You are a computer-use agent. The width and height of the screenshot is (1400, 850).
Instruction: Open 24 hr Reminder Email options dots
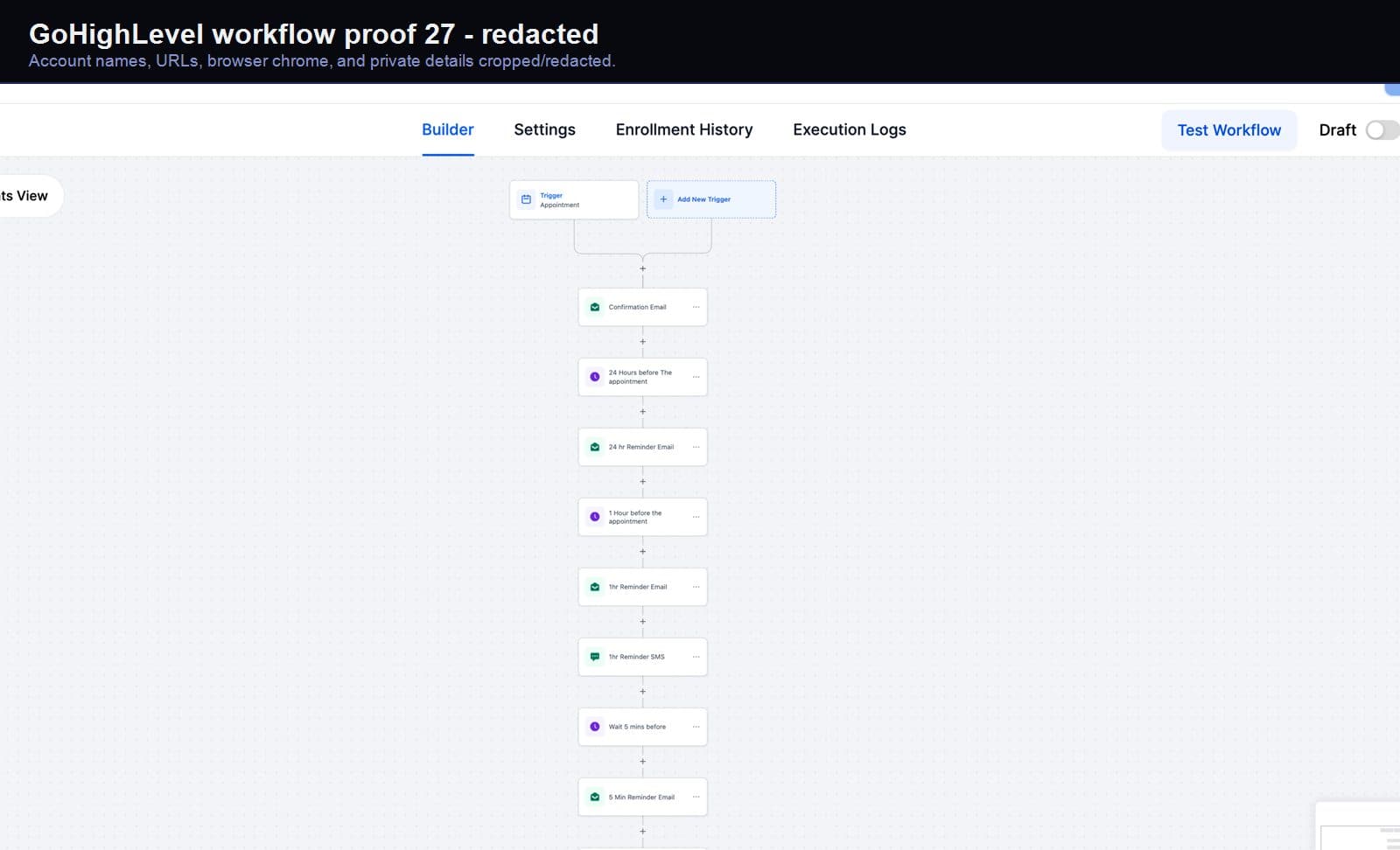coord(696,447)
